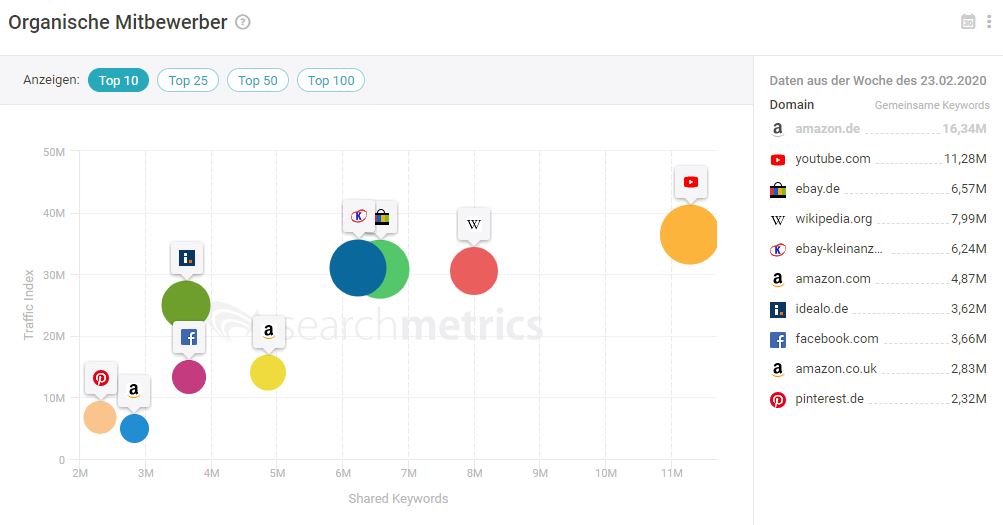1003x525 pixels.
Task: Click amazon.com in the domain list
Action: pos(832,279)
